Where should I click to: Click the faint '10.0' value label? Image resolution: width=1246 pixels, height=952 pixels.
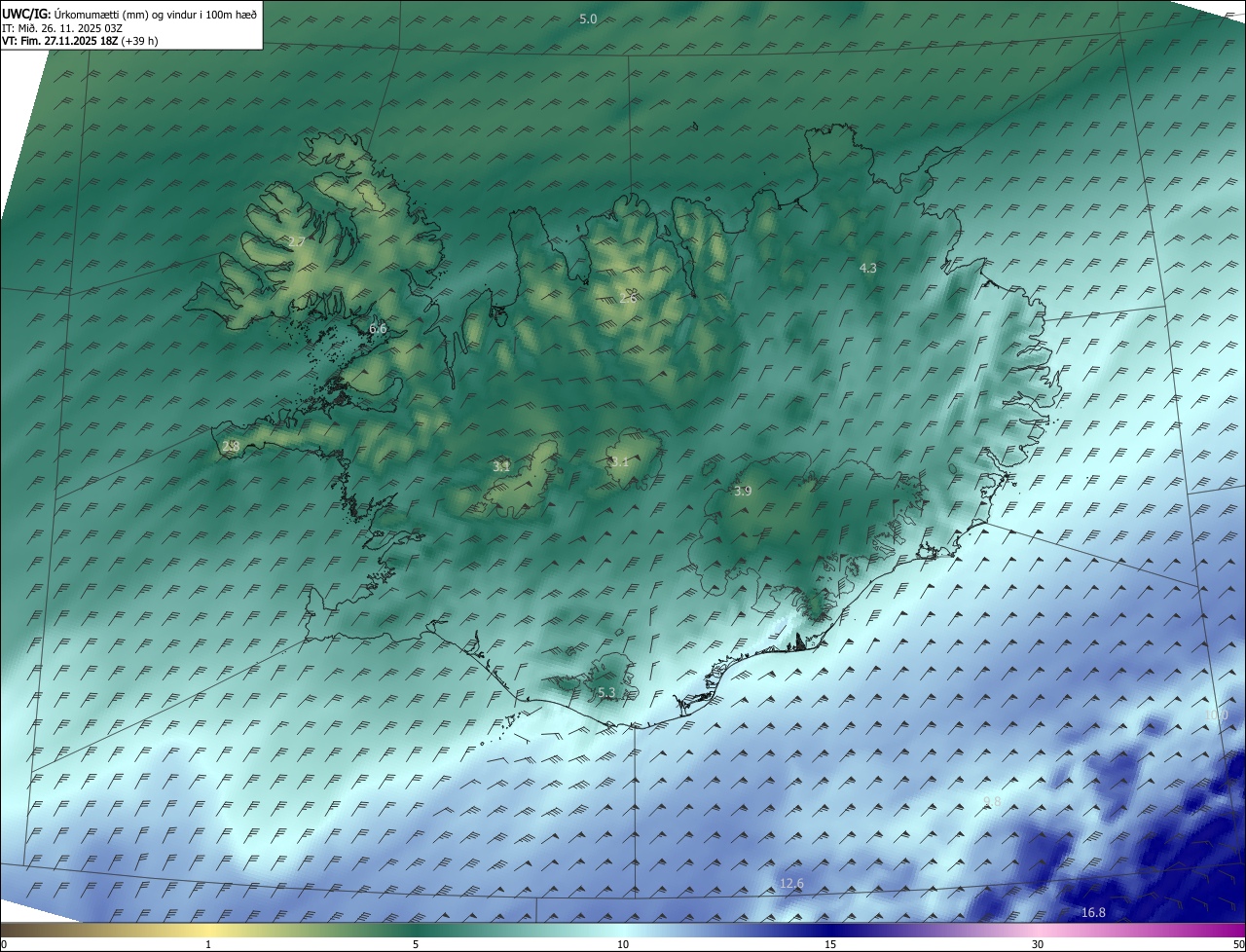click(x=1217, y=714)
